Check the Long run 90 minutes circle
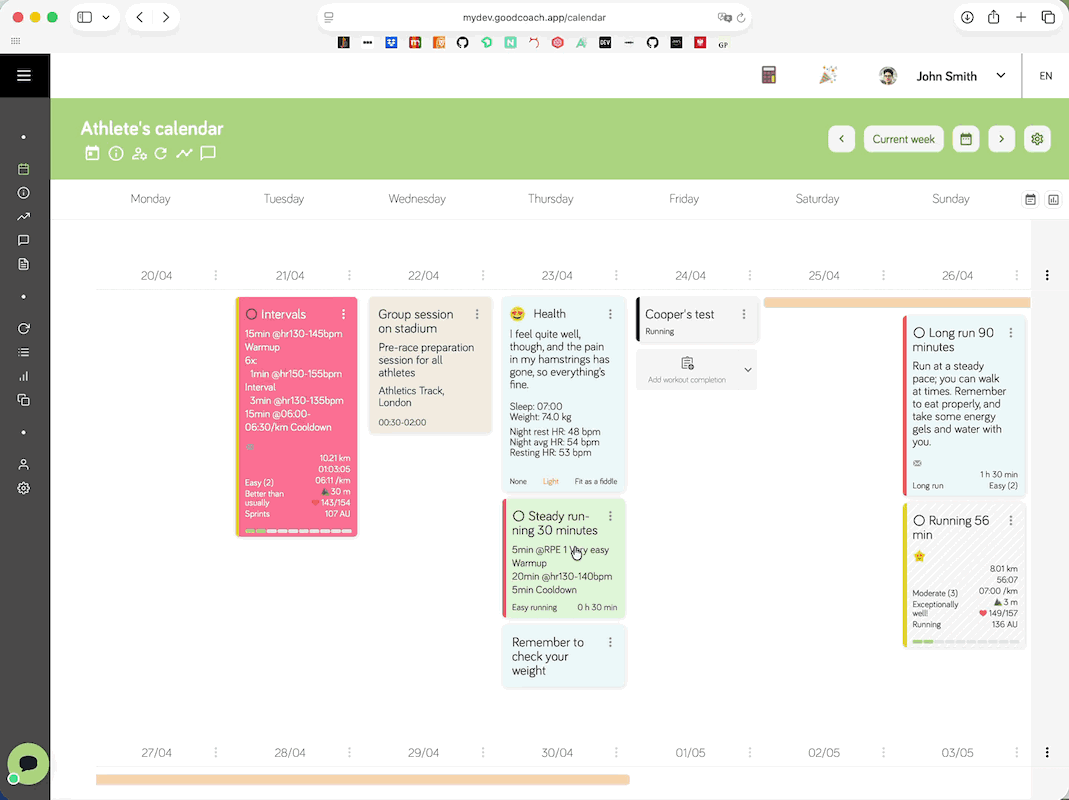This screenshot has height=800, width=1069. 919,333
